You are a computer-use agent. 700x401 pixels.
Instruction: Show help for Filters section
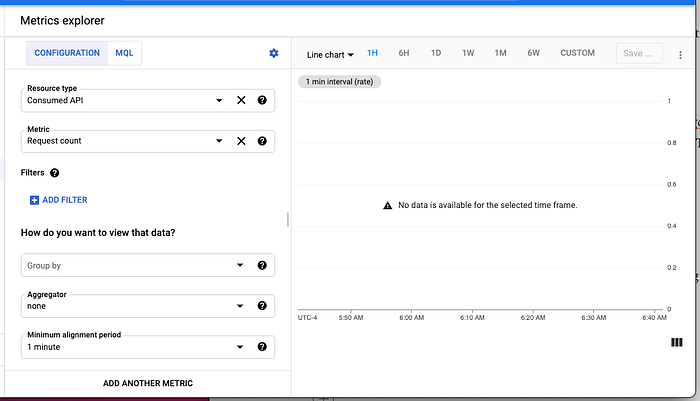click(x=54, y=173)
